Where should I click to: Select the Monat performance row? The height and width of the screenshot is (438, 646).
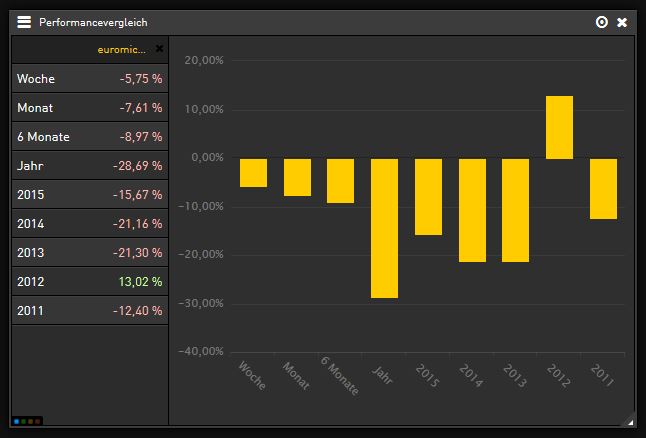pos(89,108)
